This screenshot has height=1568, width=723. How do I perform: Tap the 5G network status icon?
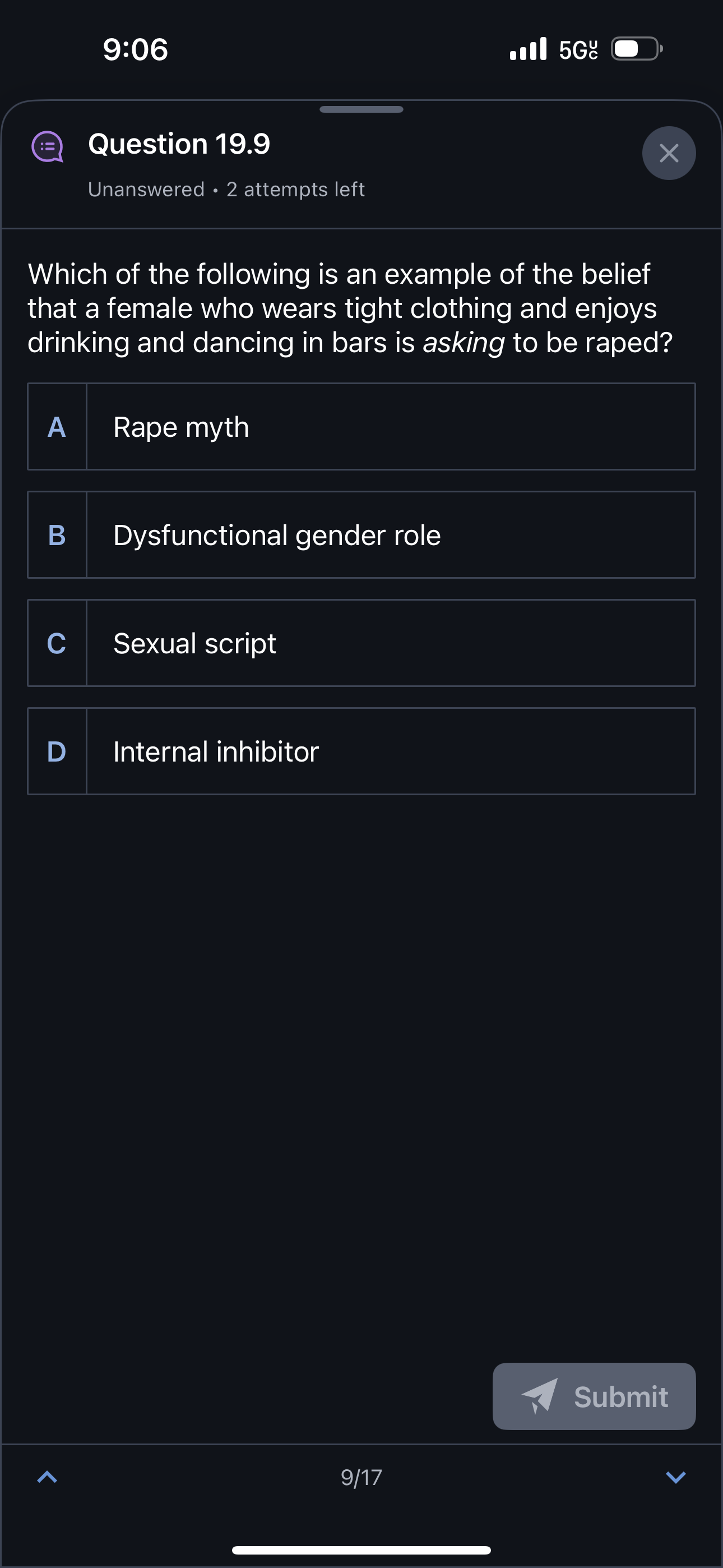577,50
